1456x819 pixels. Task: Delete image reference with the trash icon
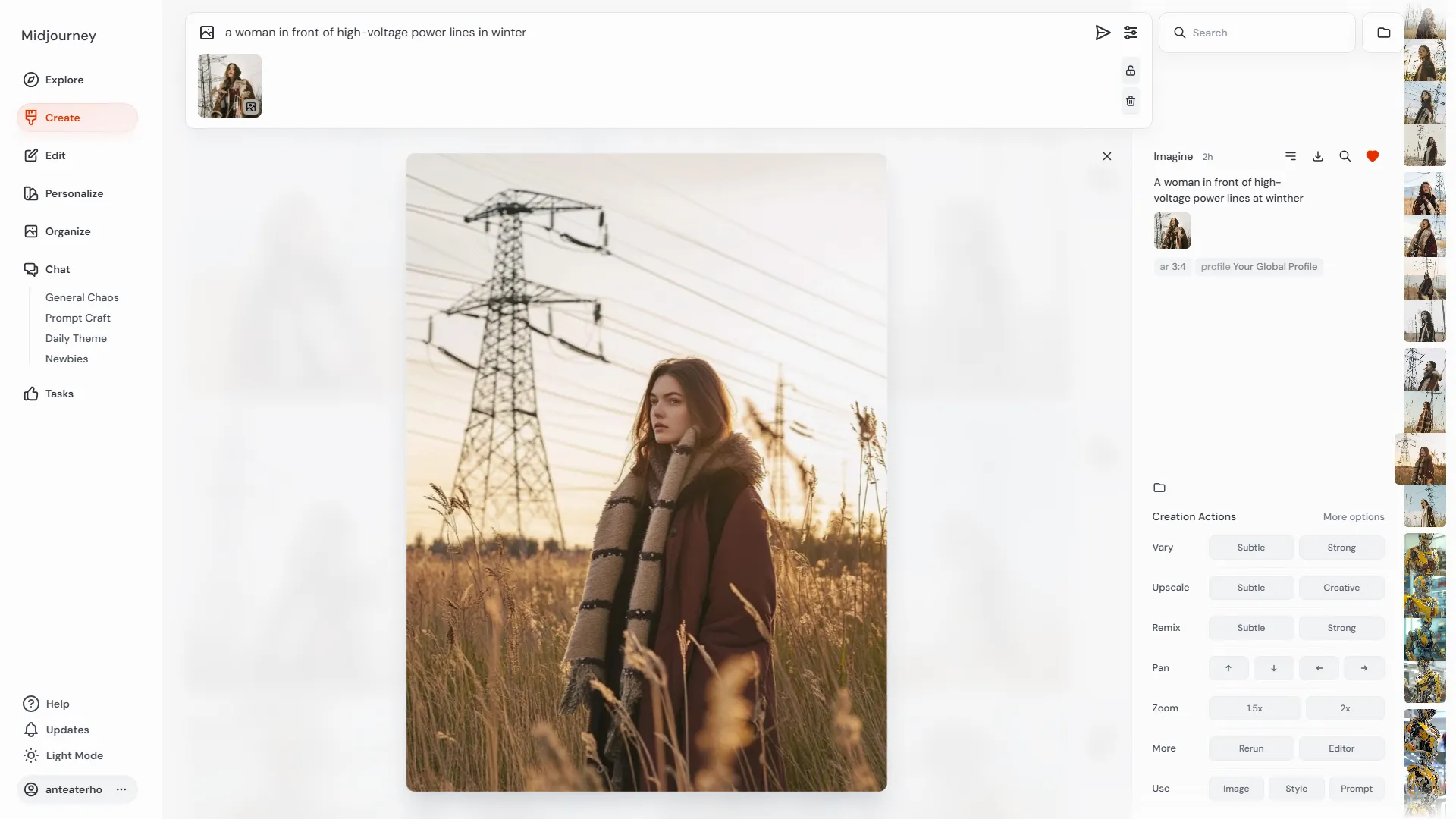(1131, 101)
